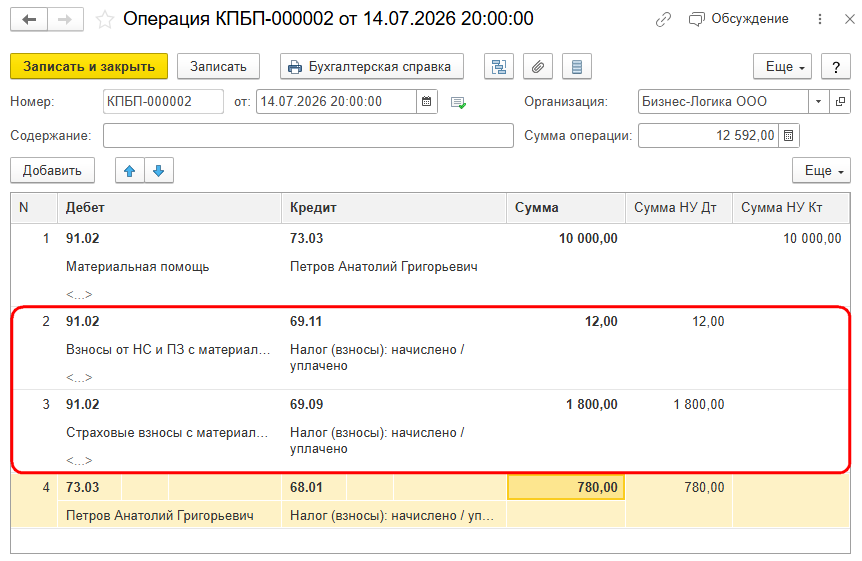Select 1 800,00 in Сумма НУ Дт column
This screenshot has width=862, height=561.
click(699, 405)
